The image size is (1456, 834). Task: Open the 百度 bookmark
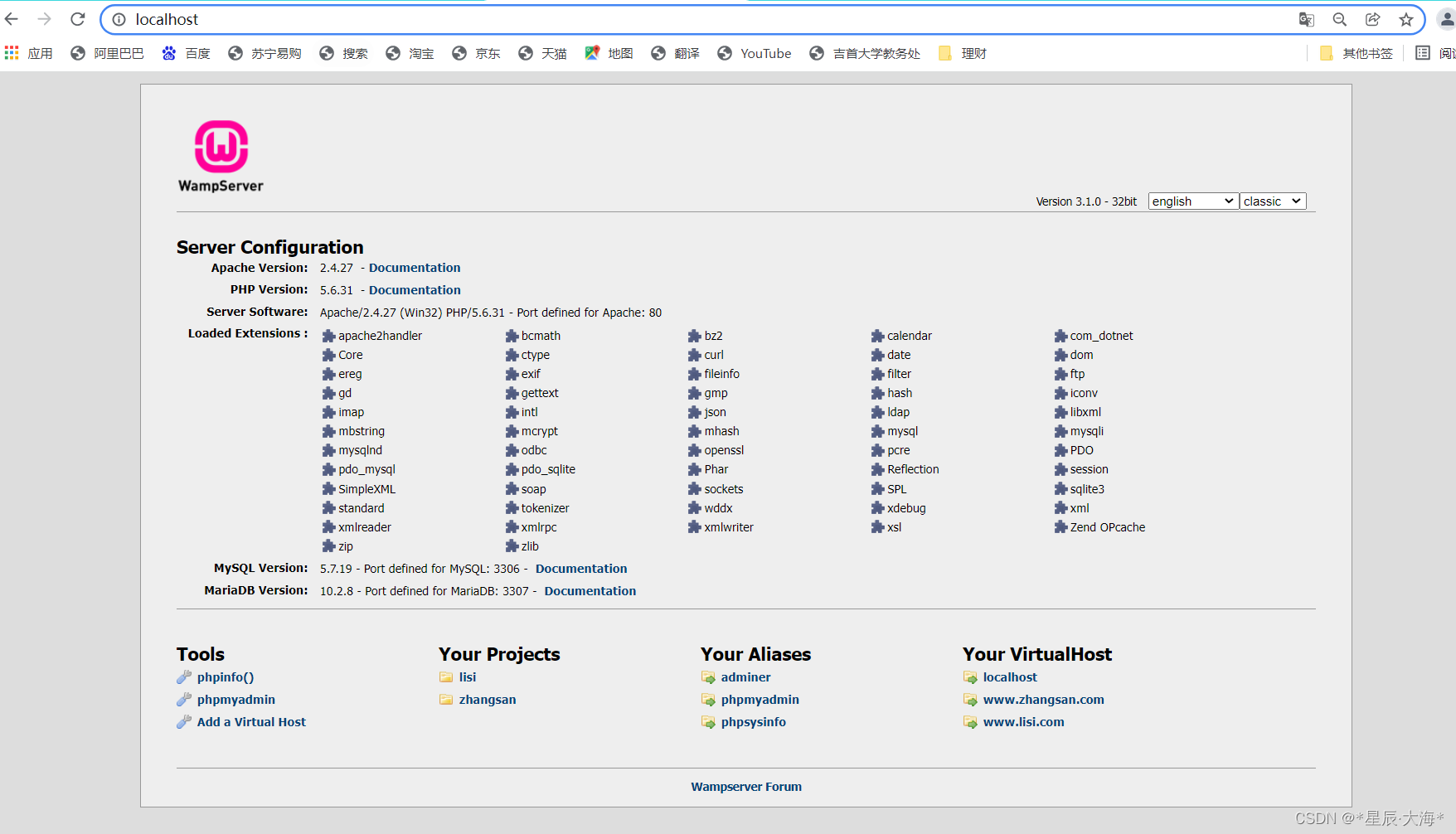[x=186, y=53]
